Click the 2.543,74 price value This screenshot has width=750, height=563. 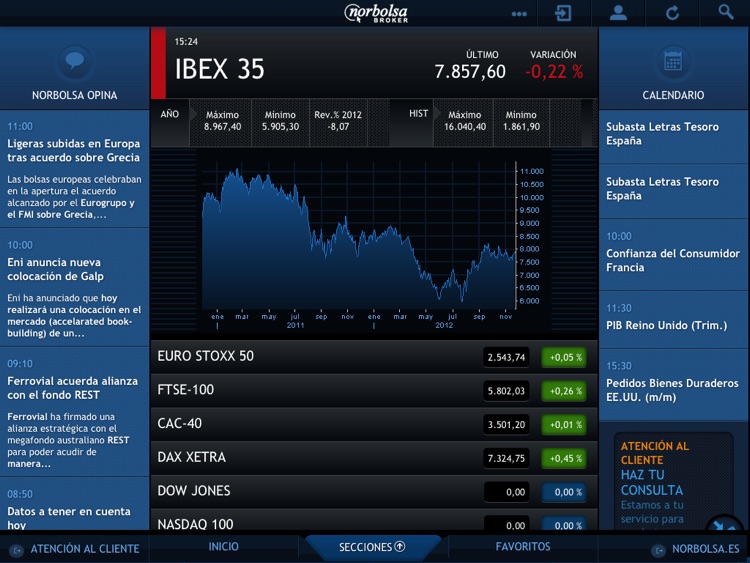pos(506,357)
